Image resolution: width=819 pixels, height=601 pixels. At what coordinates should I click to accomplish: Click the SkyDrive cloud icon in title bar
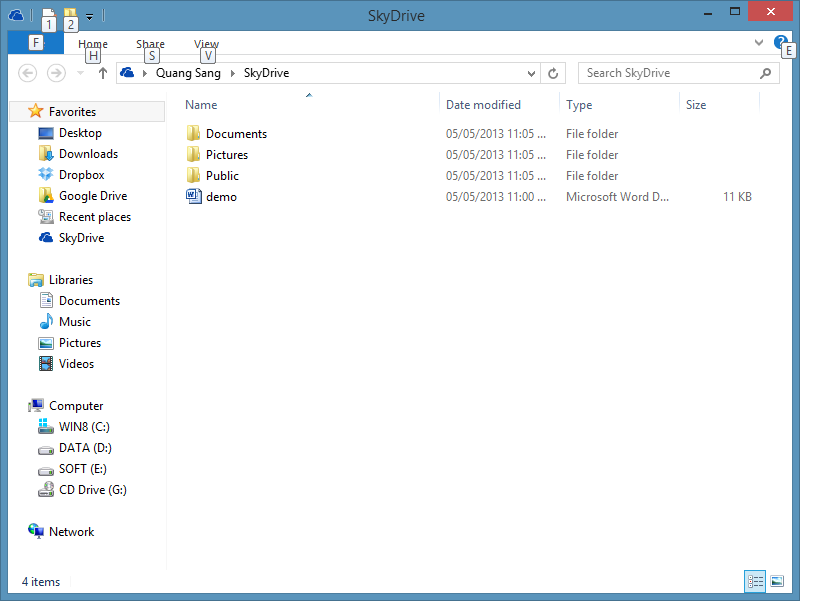pyautogui.click(x=16, y=15)
